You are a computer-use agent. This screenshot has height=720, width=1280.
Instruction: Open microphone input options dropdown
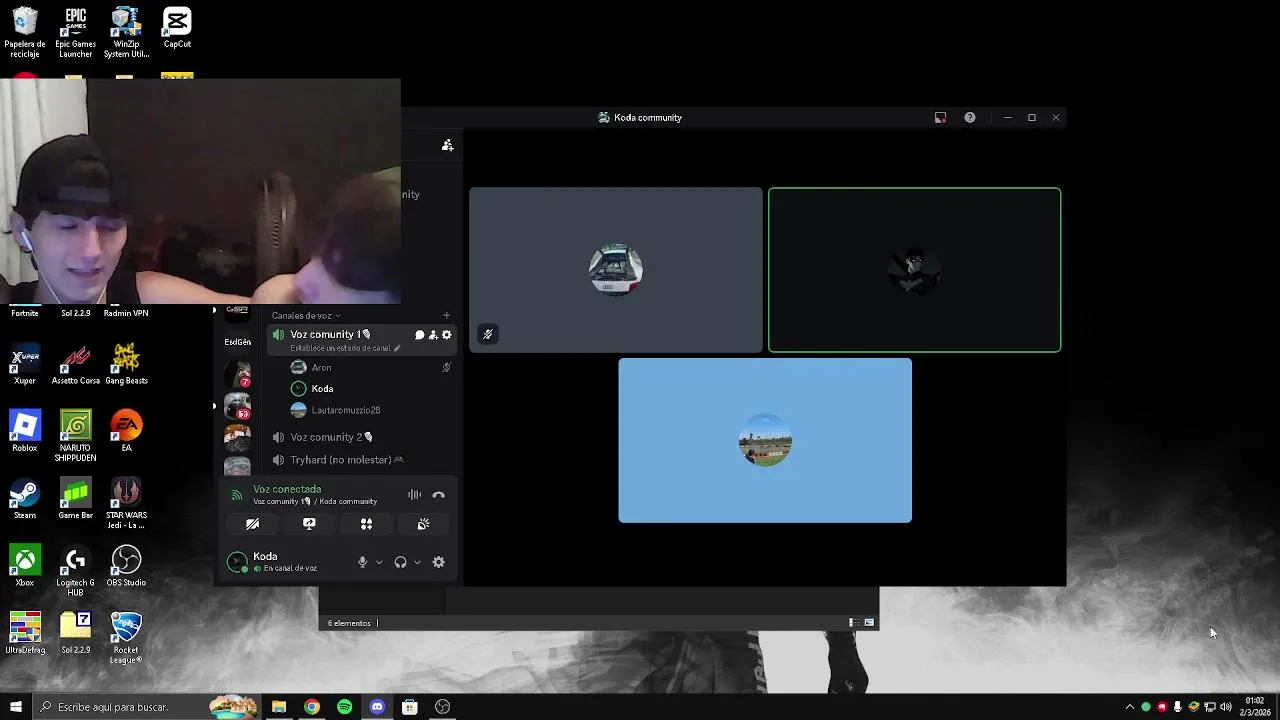[379, 562]
